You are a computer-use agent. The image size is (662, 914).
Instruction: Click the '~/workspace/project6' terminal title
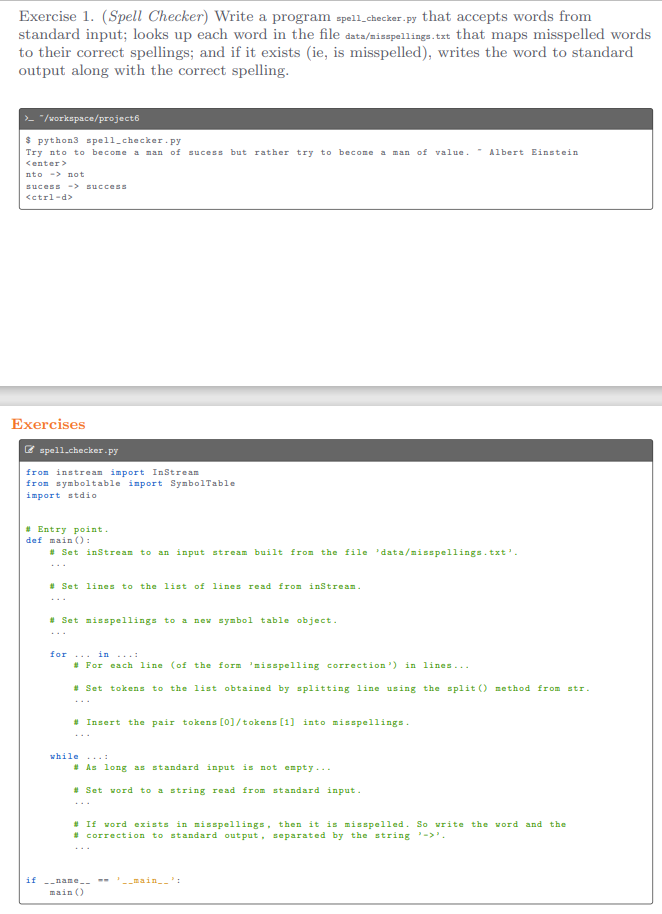pyautogui.click(x=89, y=118)
